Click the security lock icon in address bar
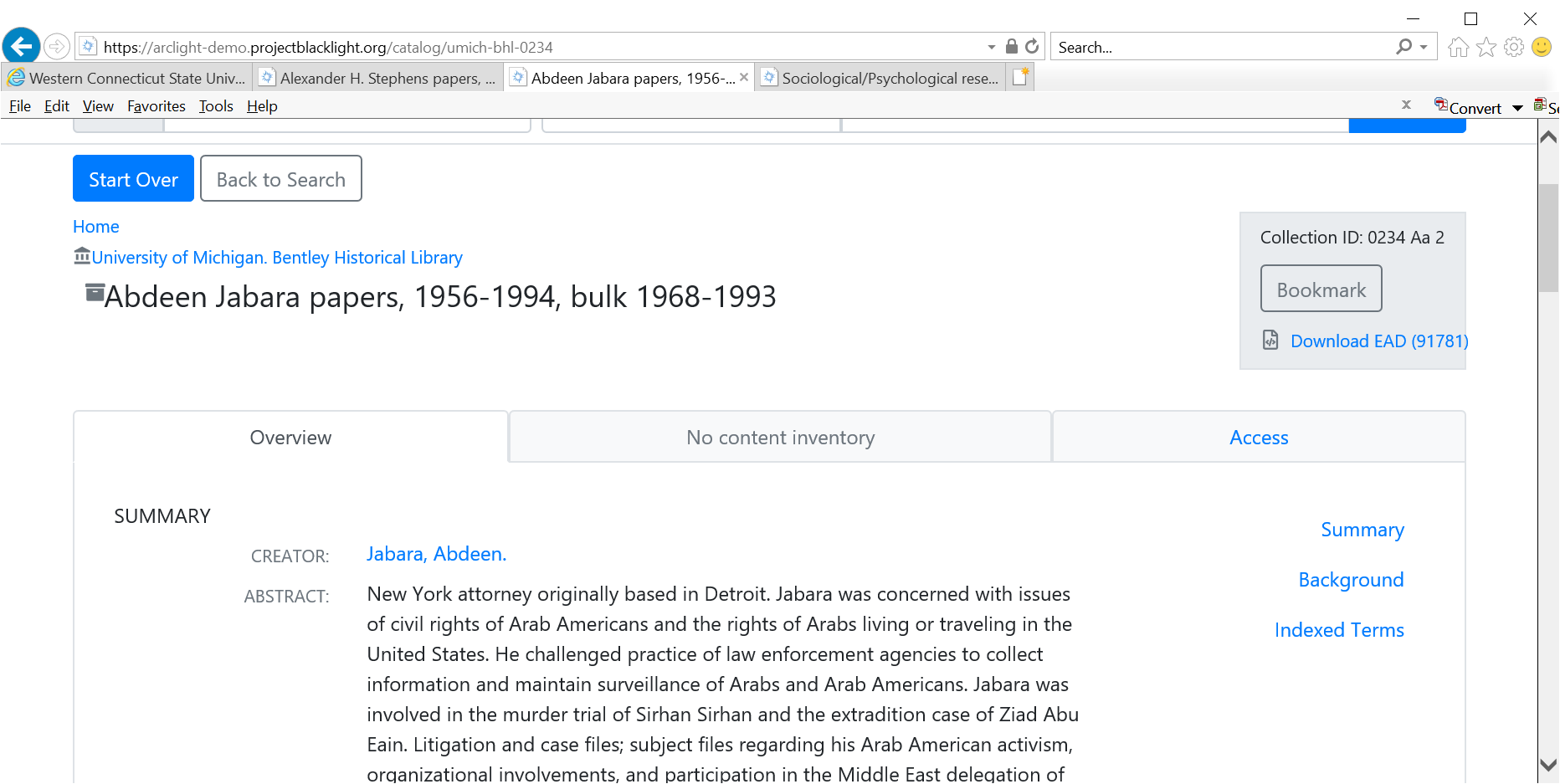The width and height of the screenshot is (1560, 784). 1010,46
